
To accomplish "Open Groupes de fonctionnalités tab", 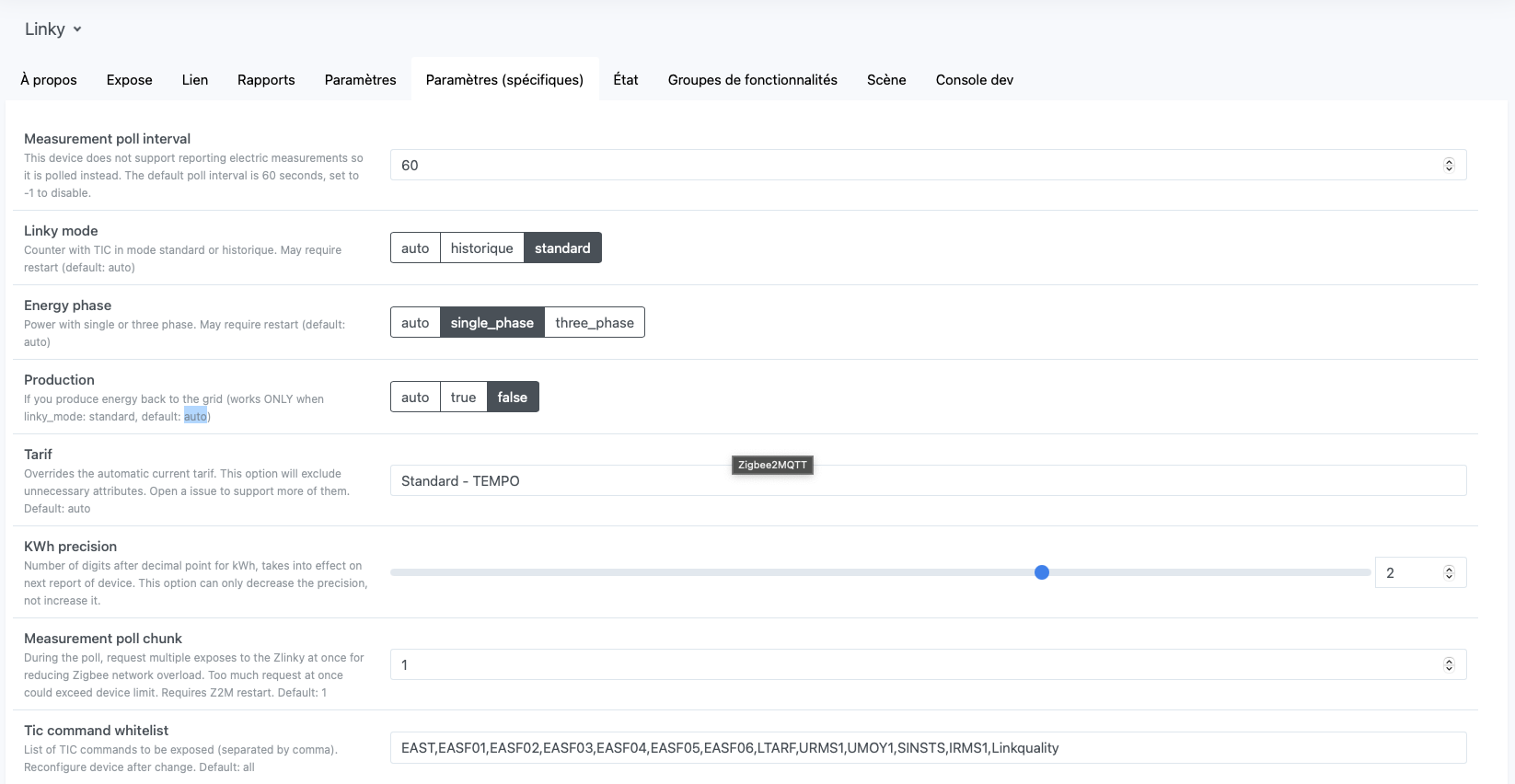I will coord(752,80).
